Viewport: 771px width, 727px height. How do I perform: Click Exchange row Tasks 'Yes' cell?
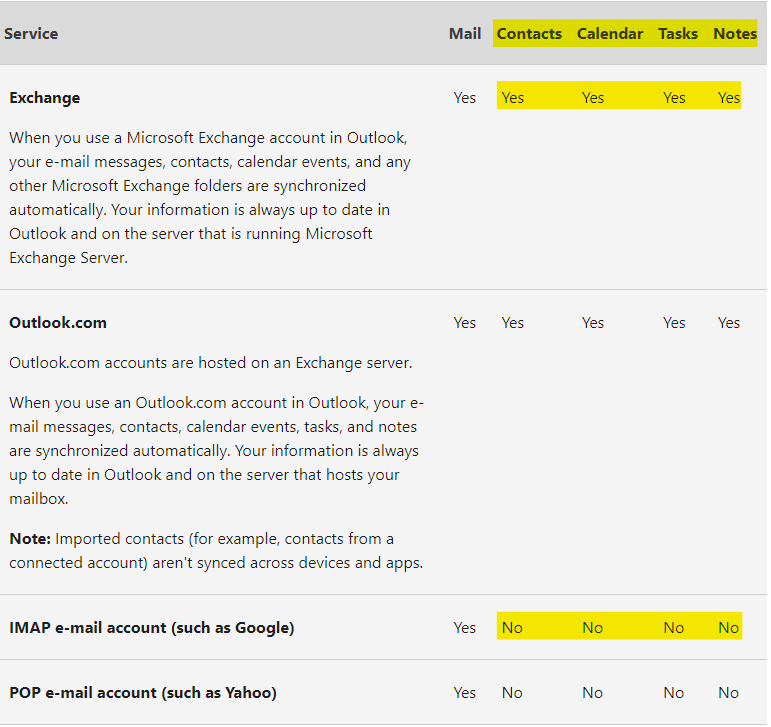(674, 97)
